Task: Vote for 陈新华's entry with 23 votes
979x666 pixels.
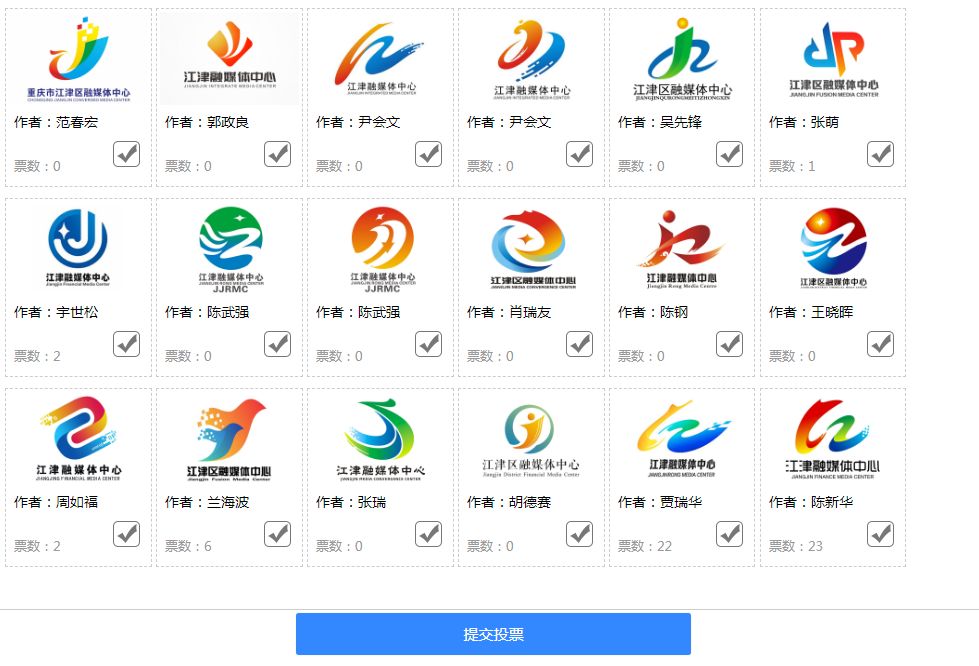Action: tap(881, 534)
